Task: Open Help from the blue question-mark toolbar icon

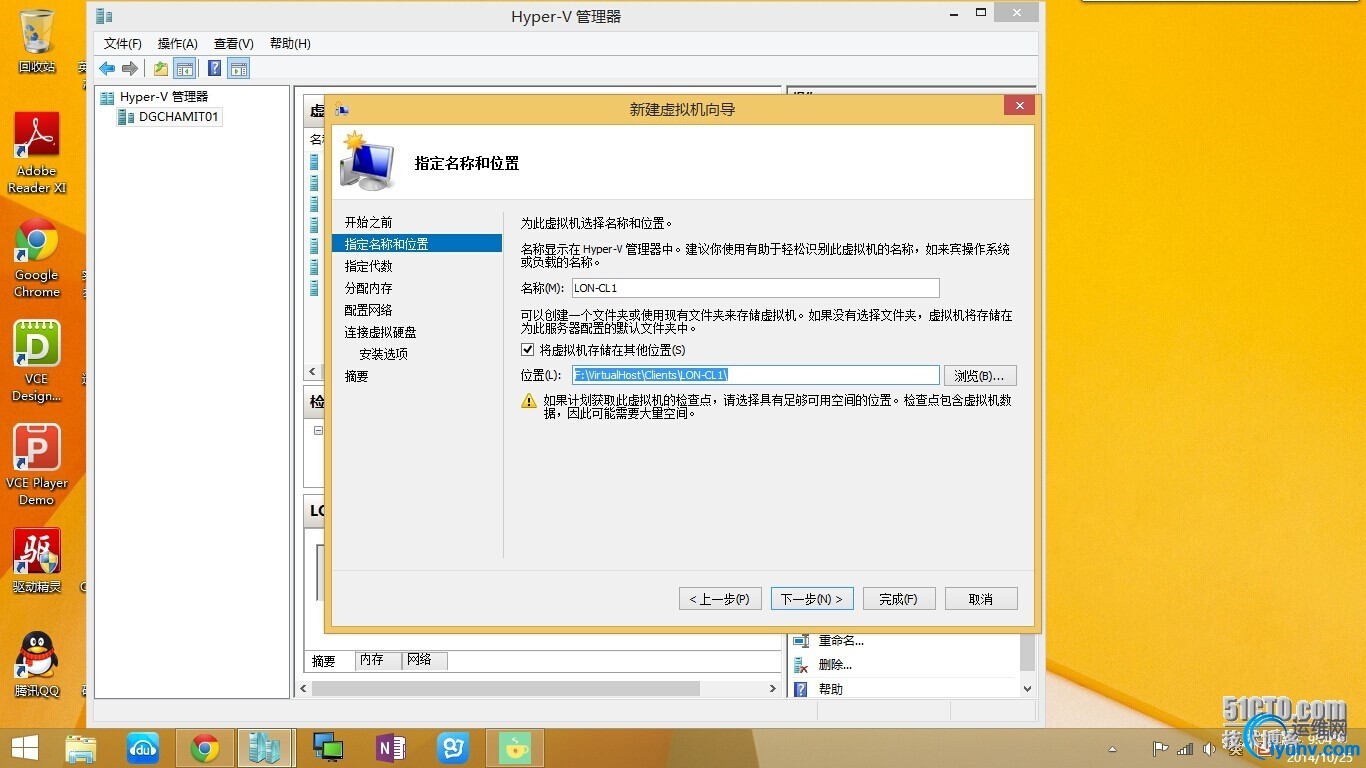Action: pyautogui.click(x=214, y=68)
